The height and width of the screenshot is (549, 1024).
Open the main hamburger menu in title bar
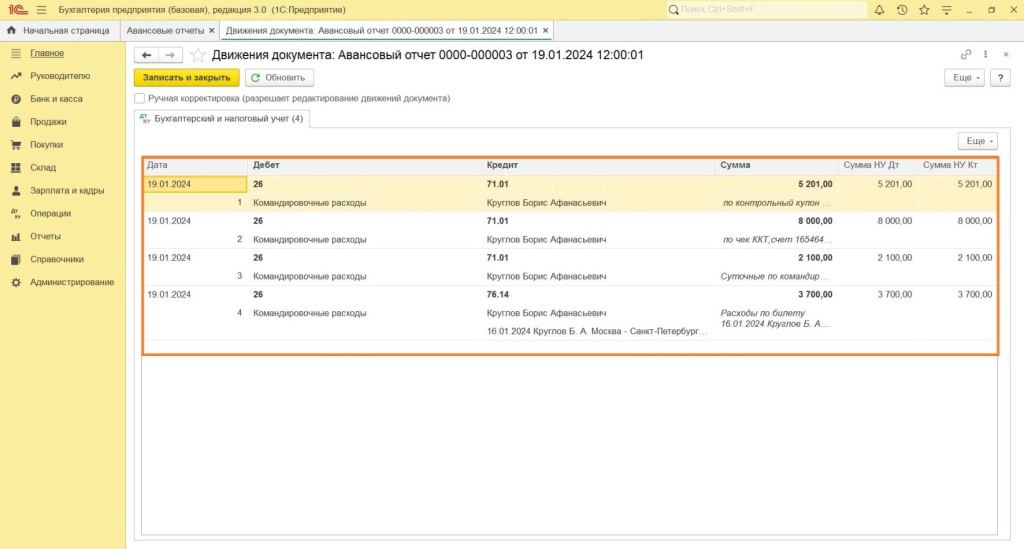41,10
